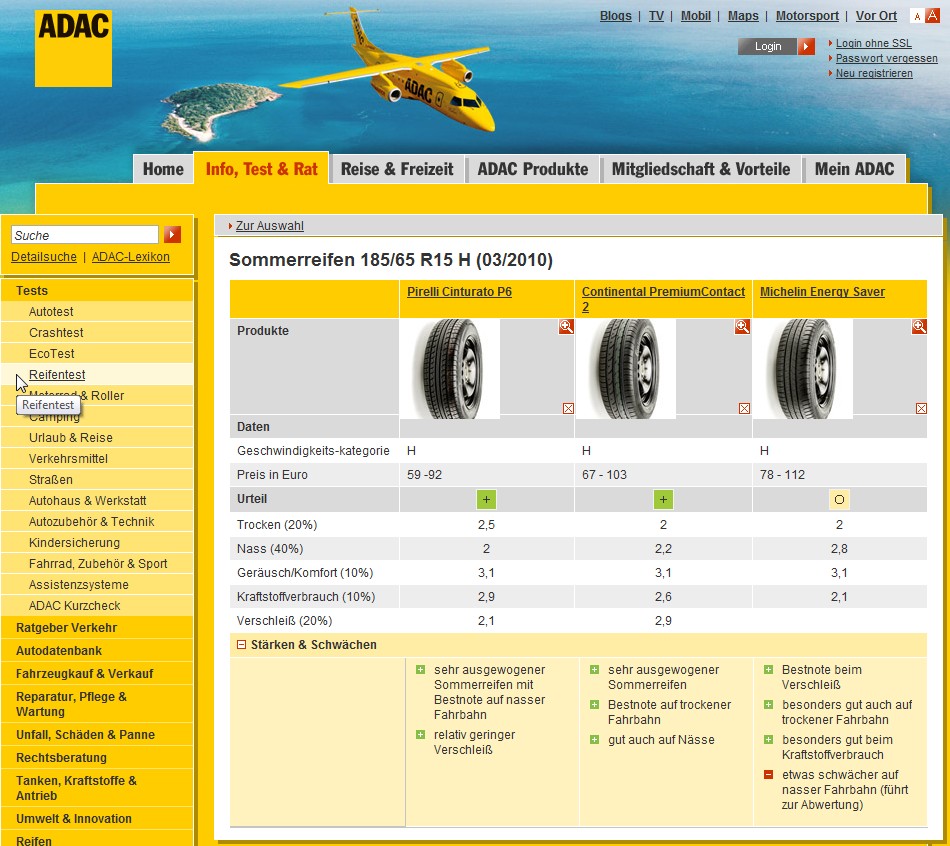Open the Info, Test & Rat tab
950x846 pixels.
pyautogui.click(x=261, y=168)
